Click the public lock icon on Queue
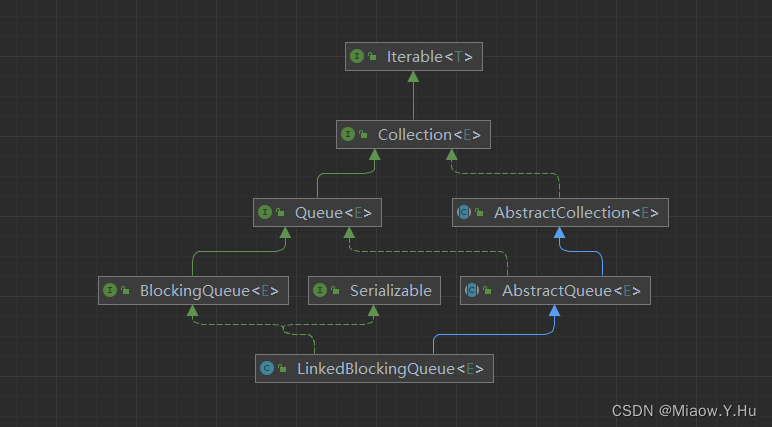This screenshot has width=772, height=427. (x=280, y=212)
